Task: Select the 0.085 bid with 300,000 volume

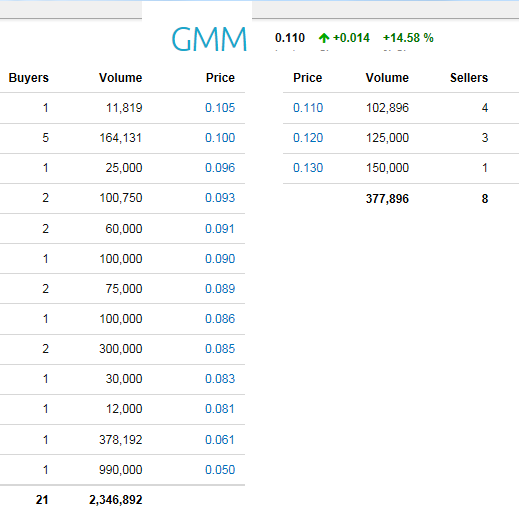Action: click(x=220, y=349)
